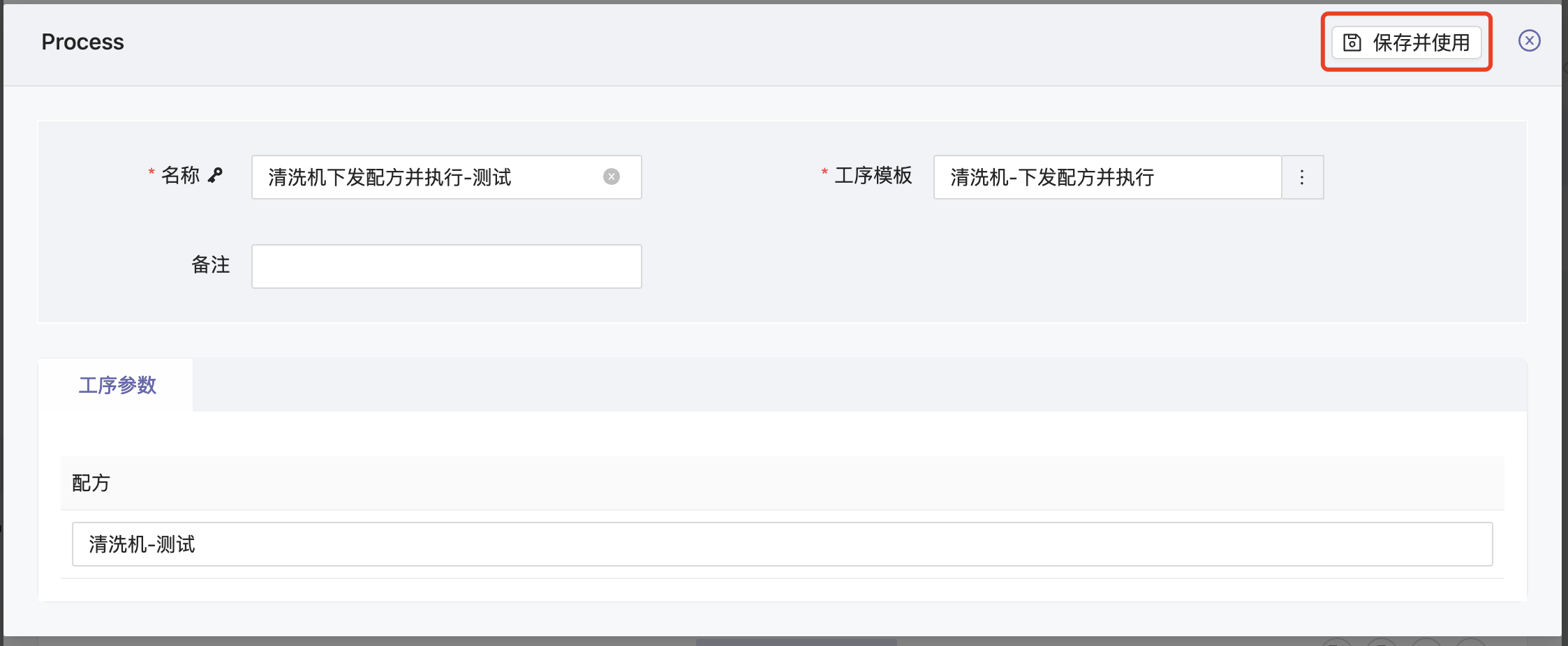
Task: Click the key icon beside 名称
Action: point(216,175)
